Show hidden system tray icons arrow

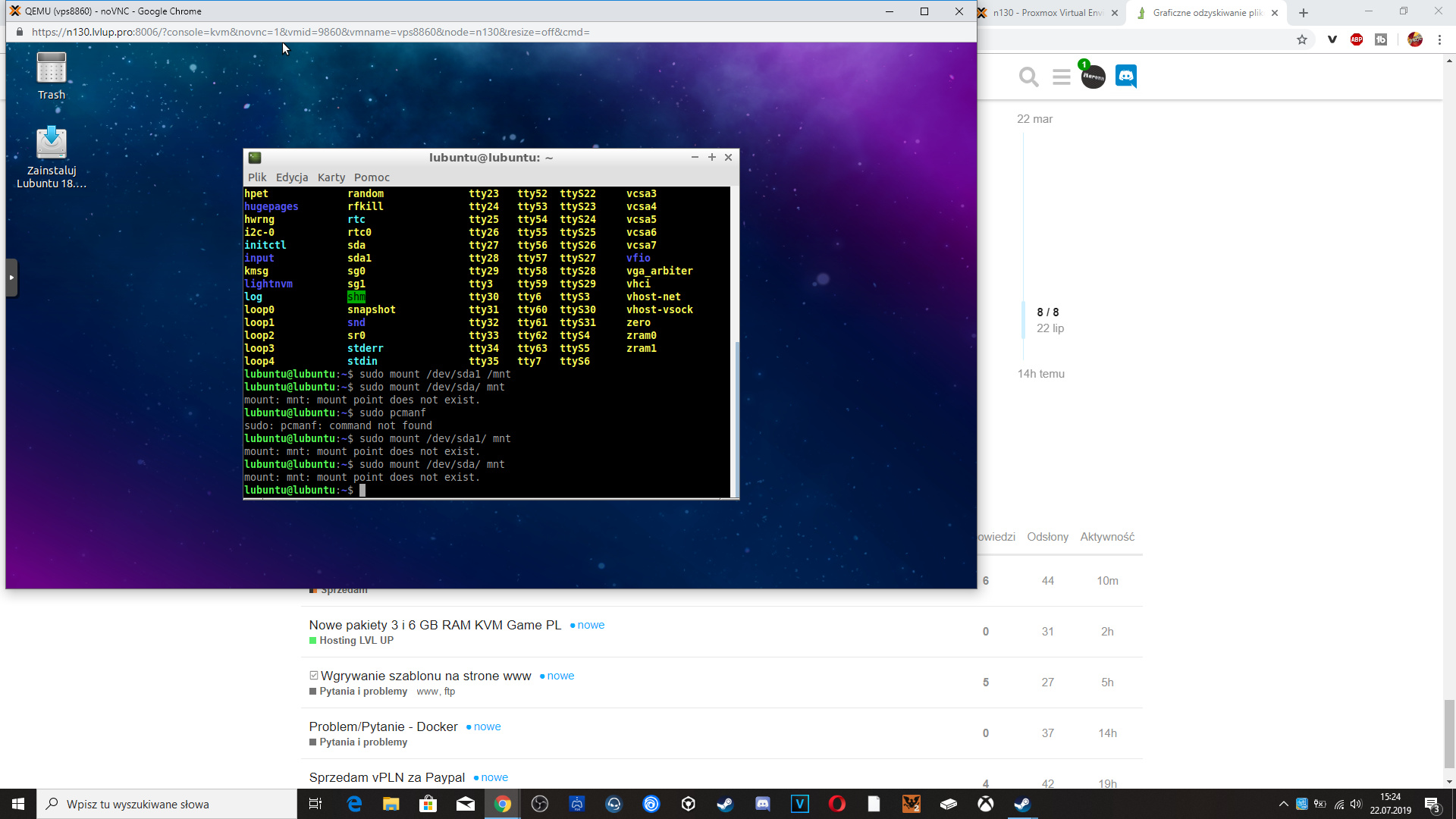pos(1283,804)
